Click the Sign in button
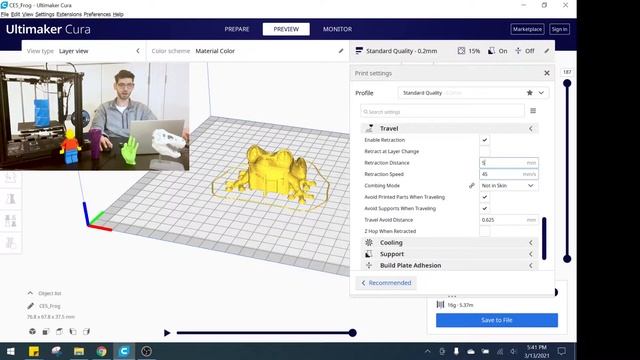Screen dimensions: 640x360 click(559, 29)
